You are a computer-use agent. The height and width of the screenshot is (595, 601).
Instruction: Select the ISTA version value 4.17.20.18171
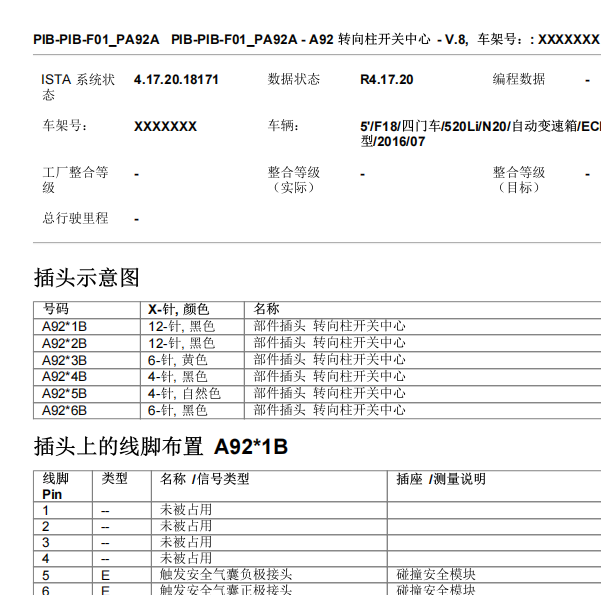click(x=176, y=80)
